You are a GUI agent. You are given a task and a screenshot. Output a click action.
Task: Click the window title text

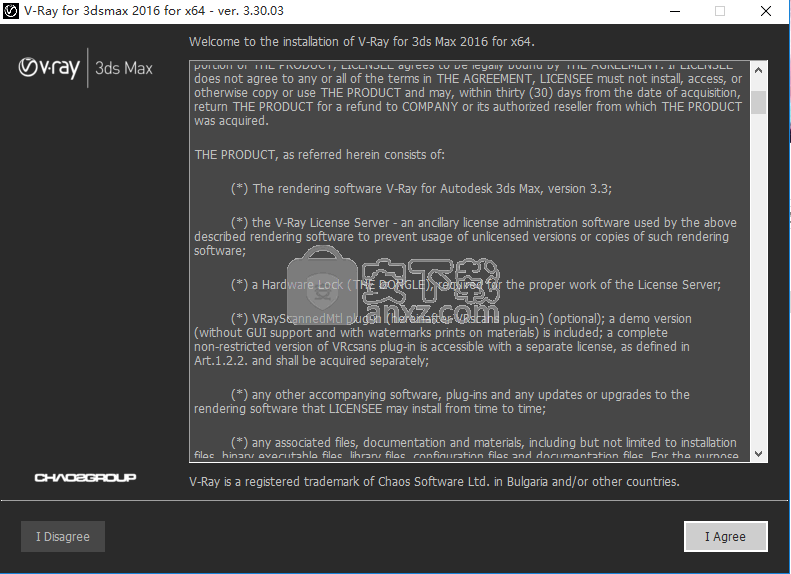(154, 11)
